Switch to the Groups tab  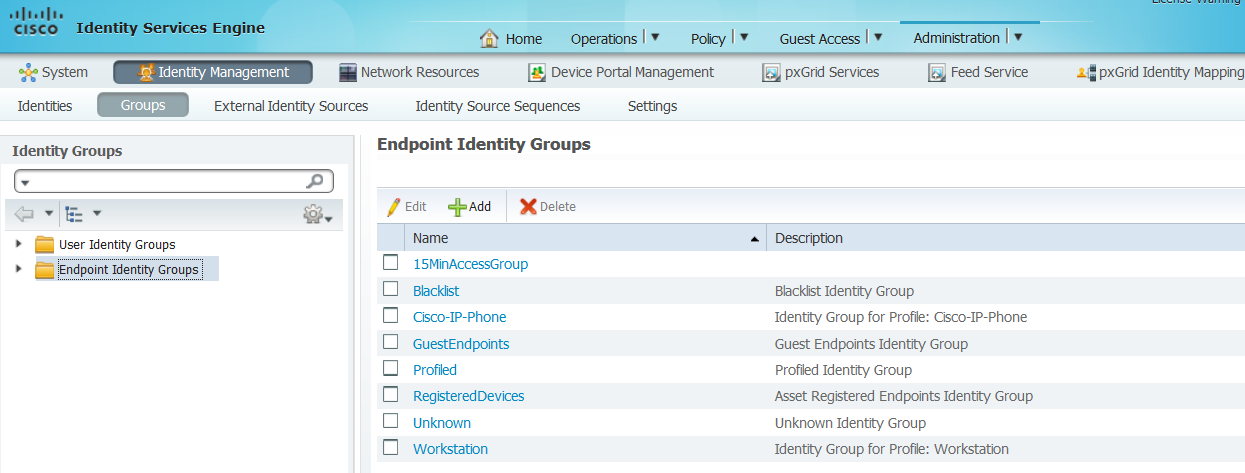143,105
